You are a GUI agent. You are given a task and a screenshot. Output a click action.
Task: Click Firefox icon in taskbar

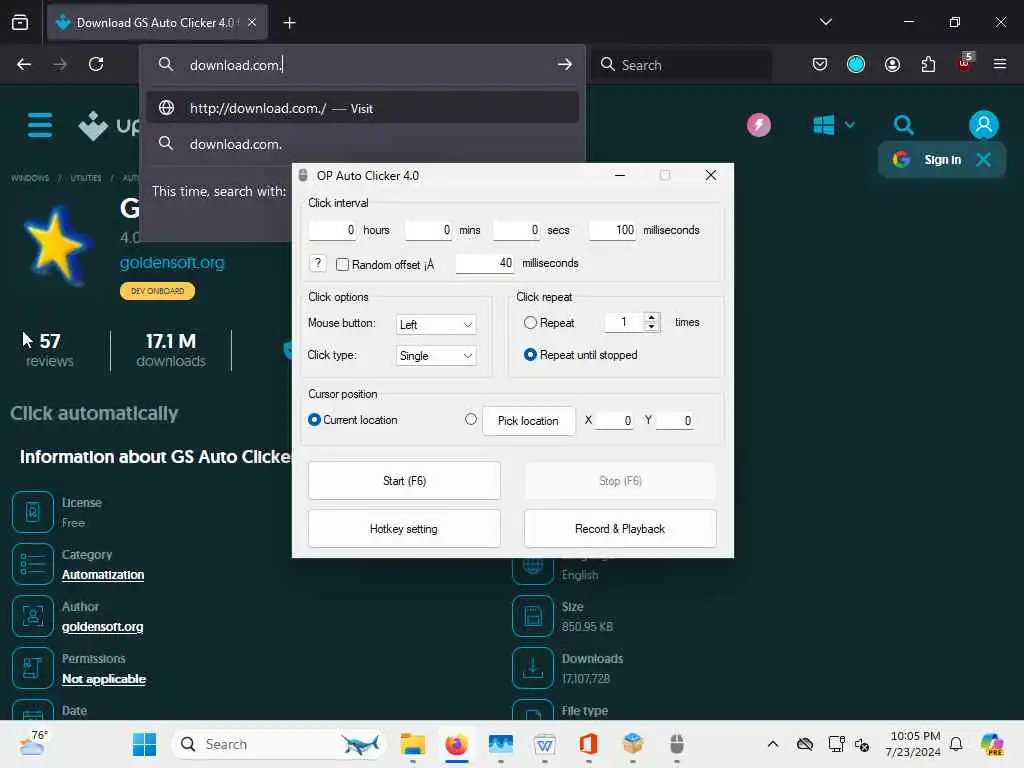[x=456, y=744]
